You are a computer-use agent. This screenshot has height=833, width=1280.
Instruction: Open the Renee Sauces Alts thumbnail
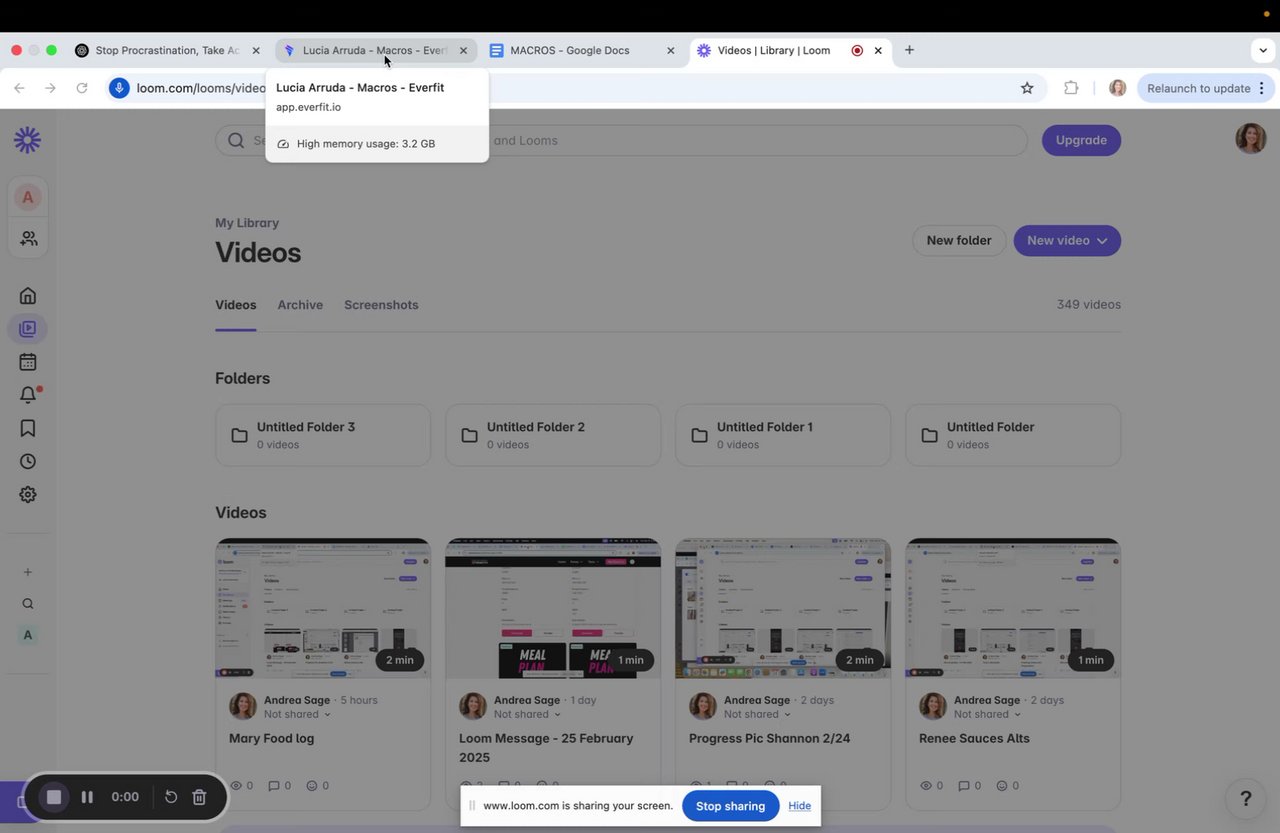click(1013, 608)
